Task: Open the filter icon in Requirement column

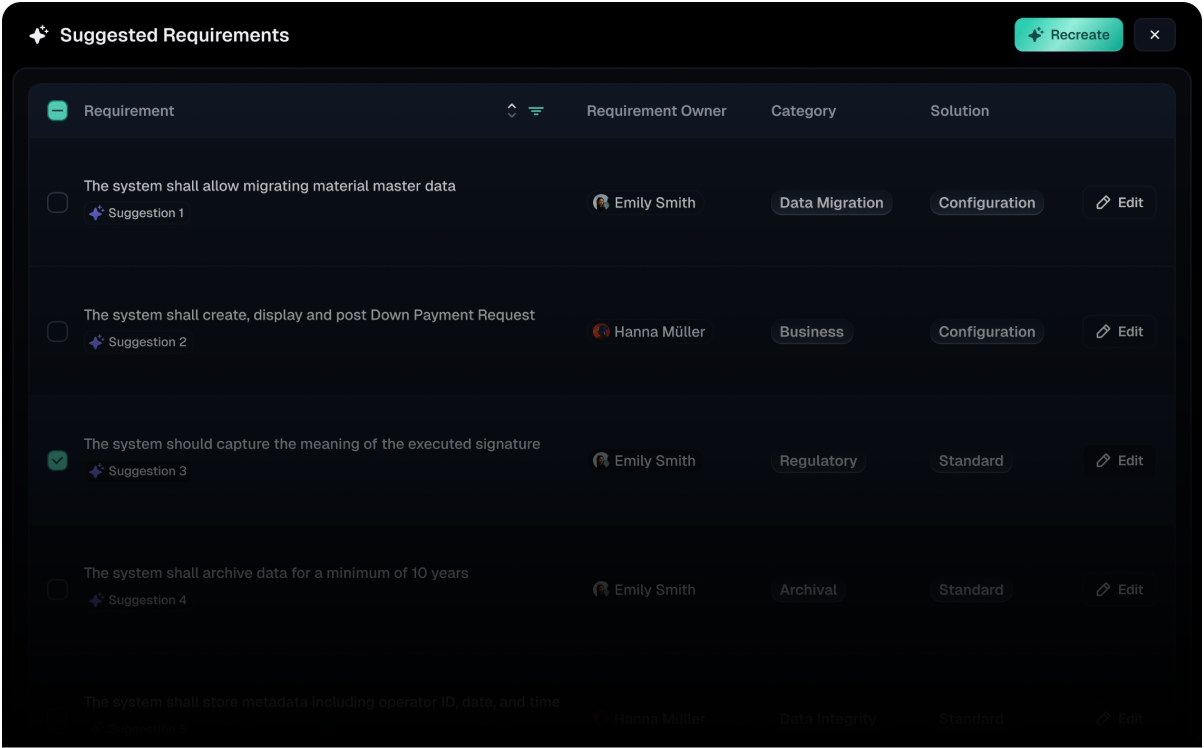Action: point(536,111)
